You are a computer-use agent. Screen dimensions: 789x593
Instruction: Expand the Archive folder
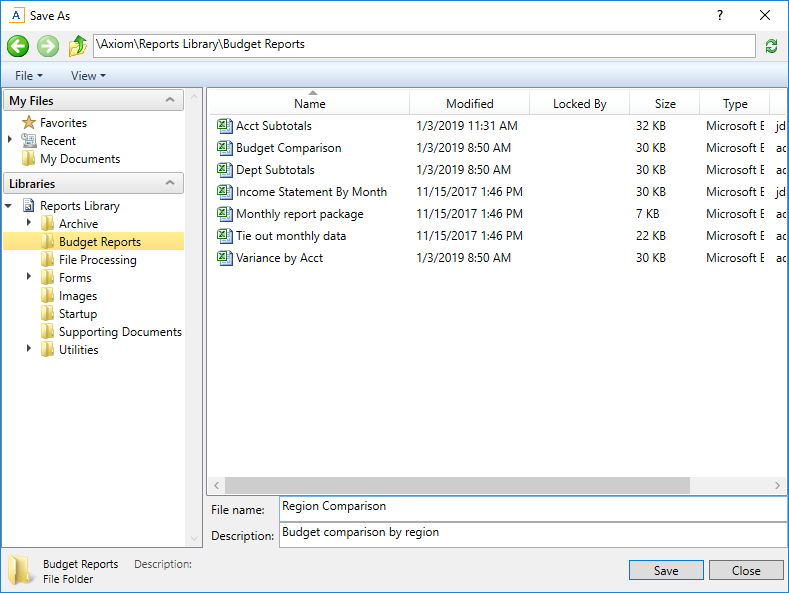[29, 223]
